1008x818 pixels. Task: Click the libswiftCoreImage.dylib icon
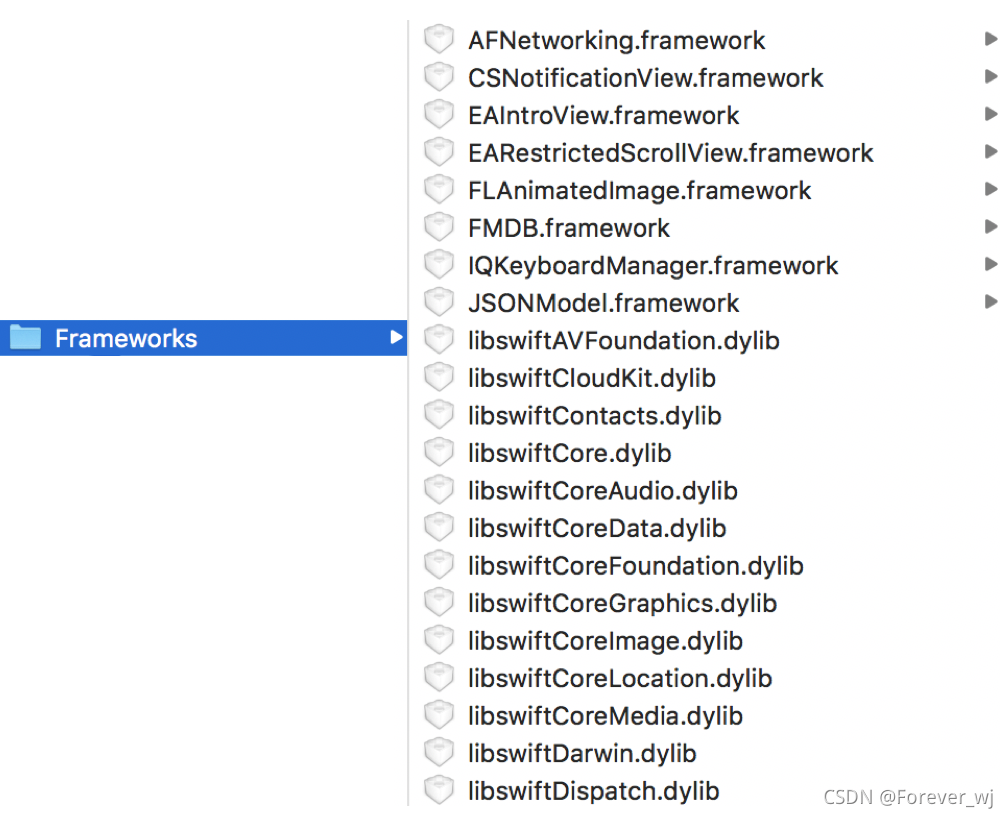439,639
